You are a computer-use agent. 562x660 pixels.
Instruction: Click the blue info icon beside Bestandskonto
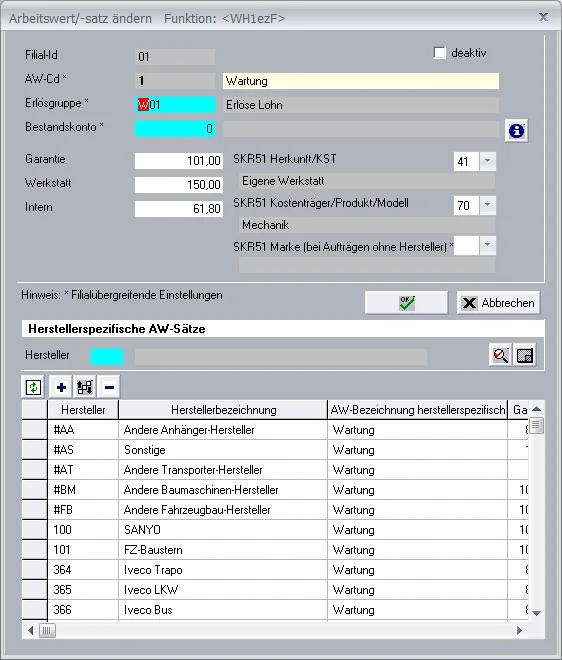[x=516, y=131]
